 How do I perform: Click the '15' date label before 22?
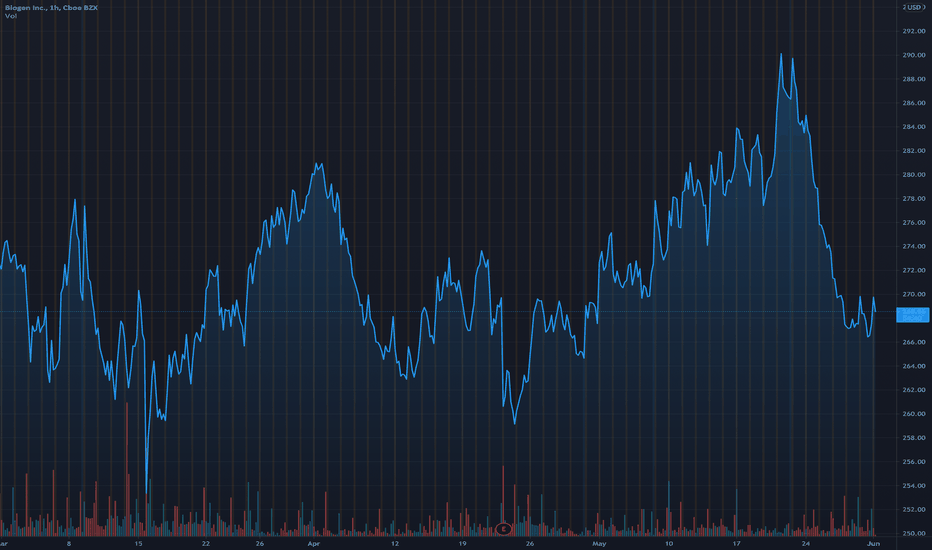click(x=138, y=543)
